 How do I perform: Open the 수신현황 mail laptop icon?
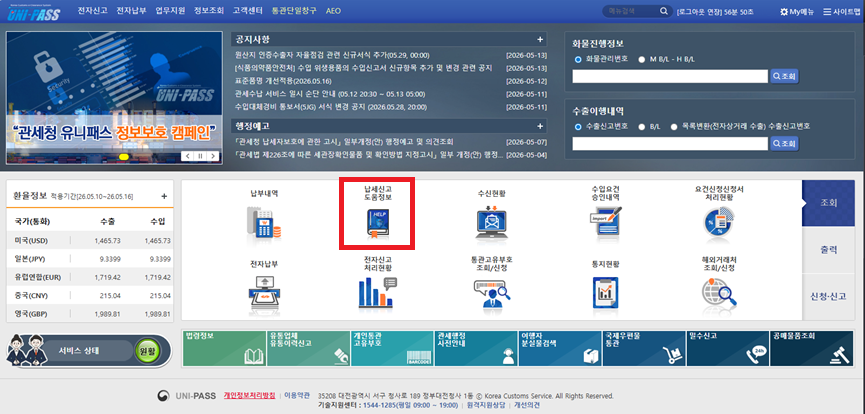click(492, 221)
